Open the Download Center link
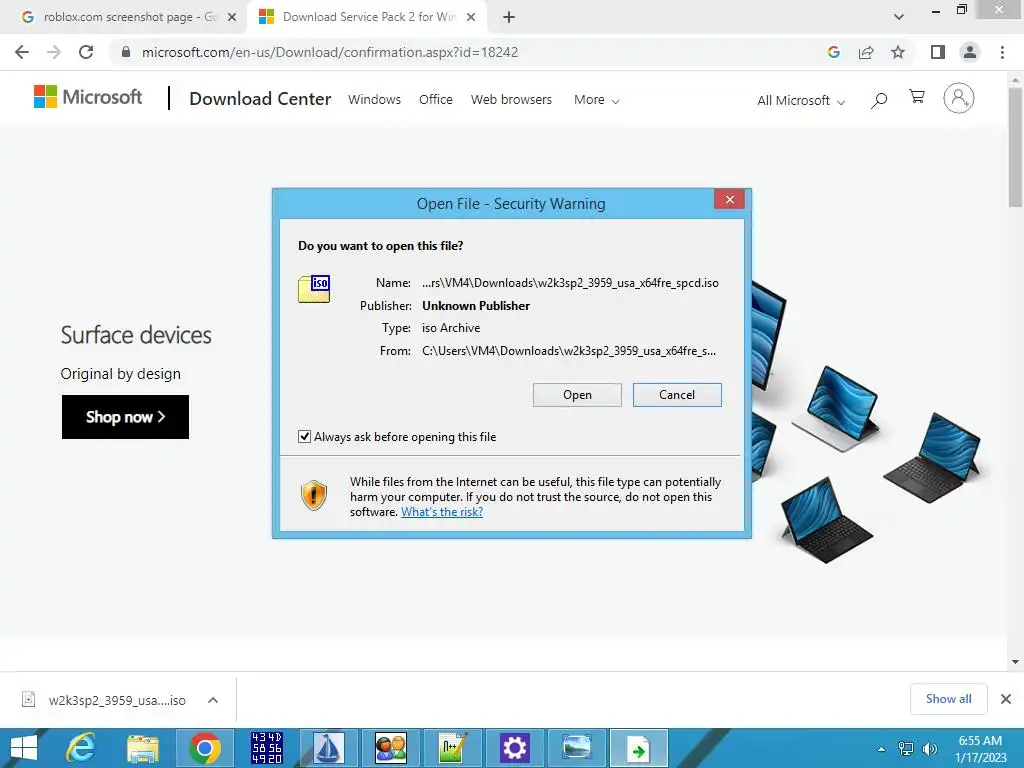Screen dimensions: 1024x768 [x=260, y=99]
